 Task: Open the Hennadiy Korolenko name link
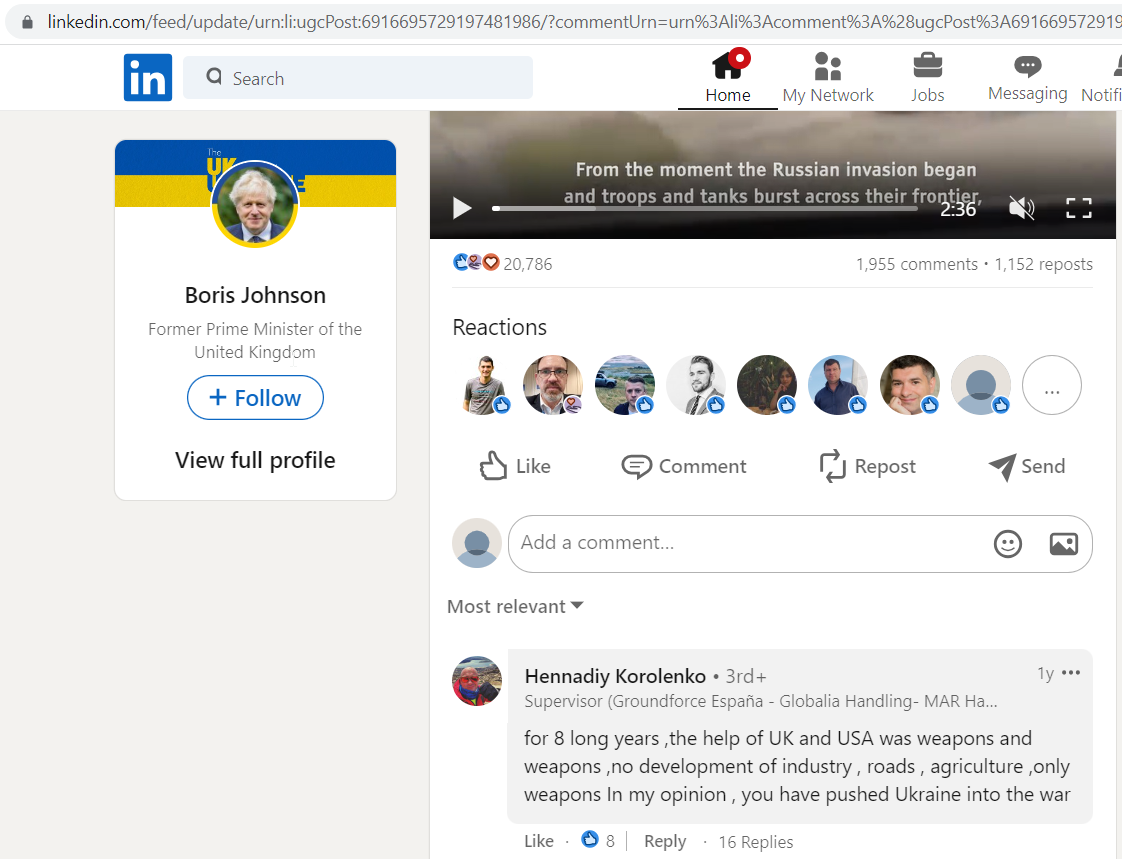[615, 676]
